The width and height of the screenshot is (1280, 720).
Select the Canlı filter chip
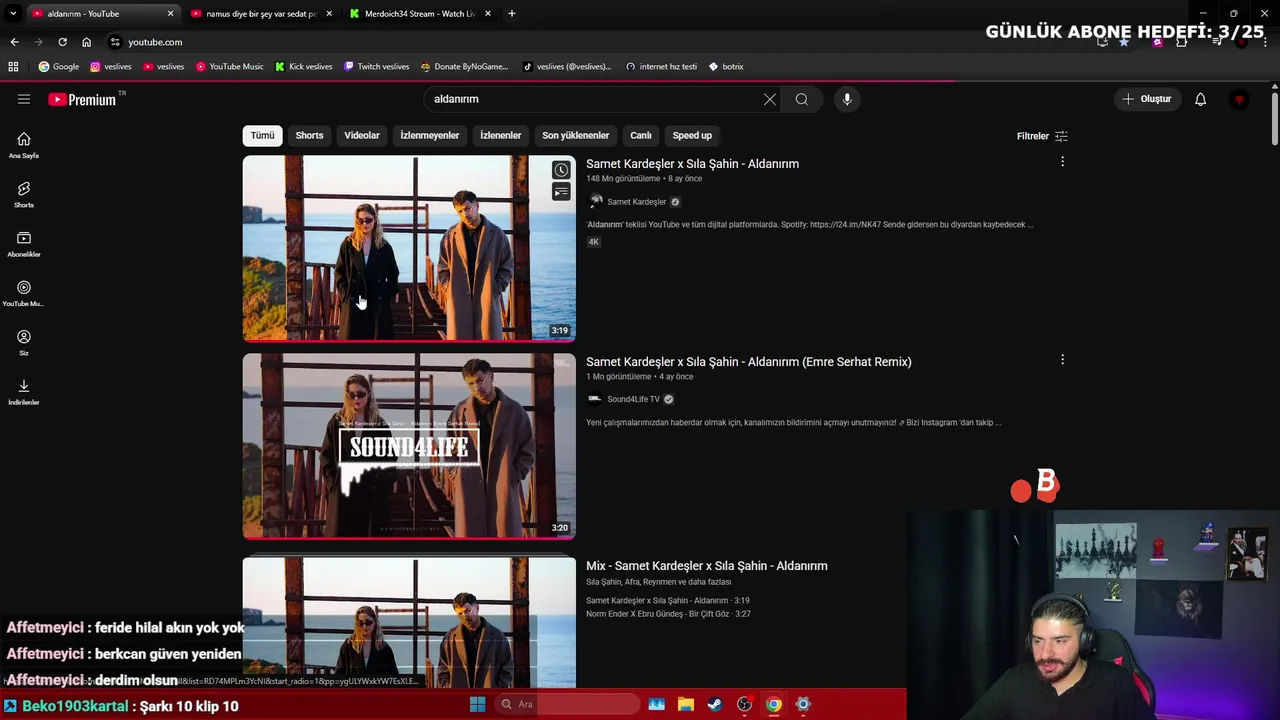(x=641, y=135)
